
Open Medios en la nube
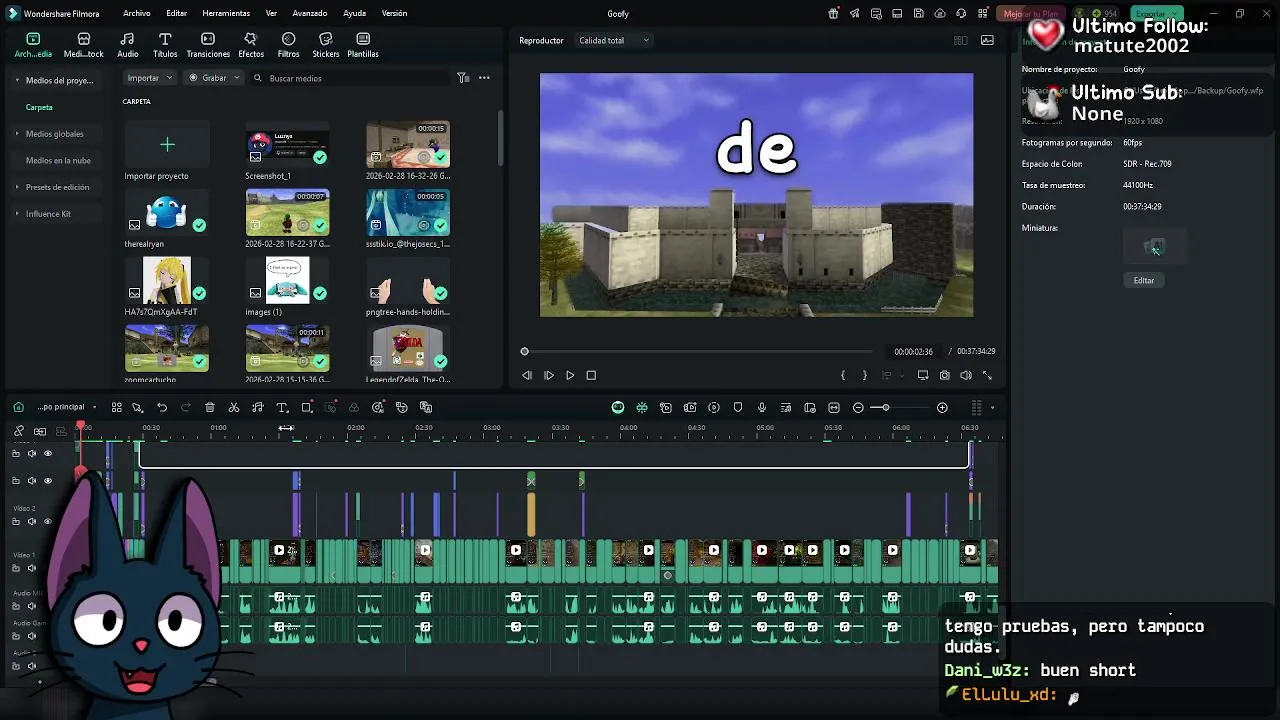pos(58,160)
